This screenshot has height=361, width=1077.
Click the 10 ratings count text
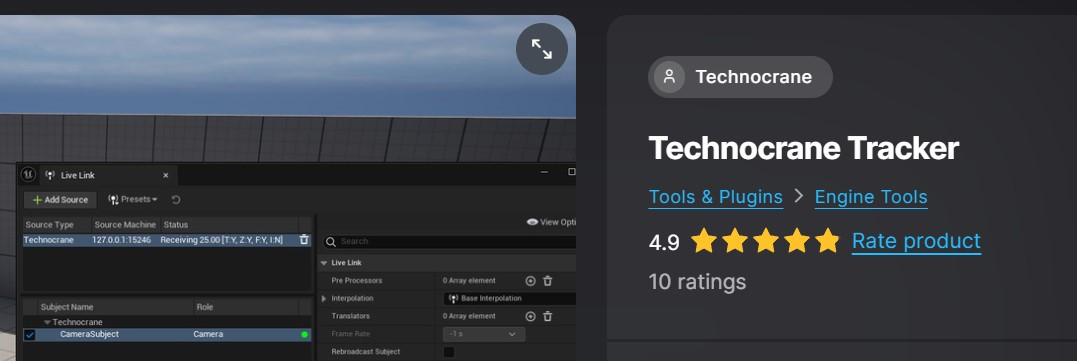click(x=697, y=281)
